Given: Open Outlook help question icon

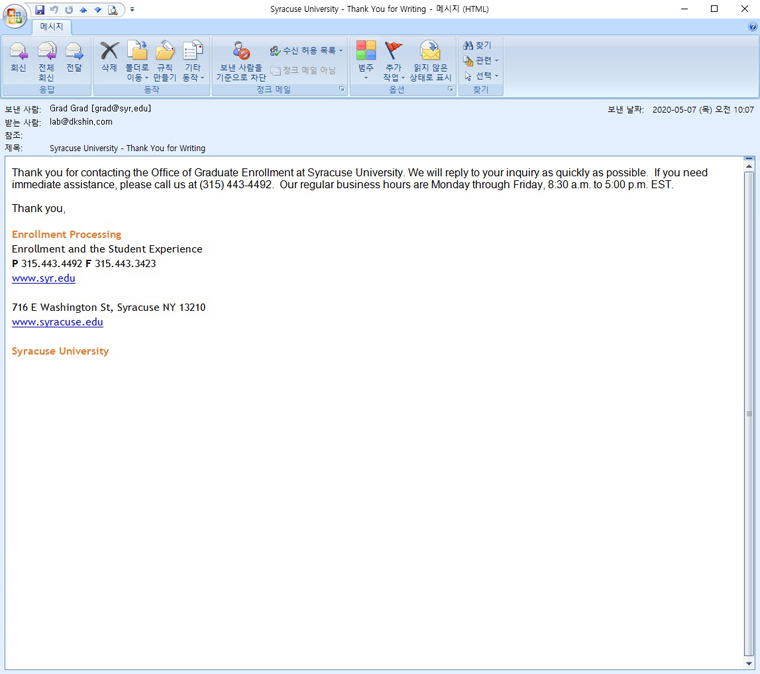Looking at the screenshot, I should click(753, 27).
